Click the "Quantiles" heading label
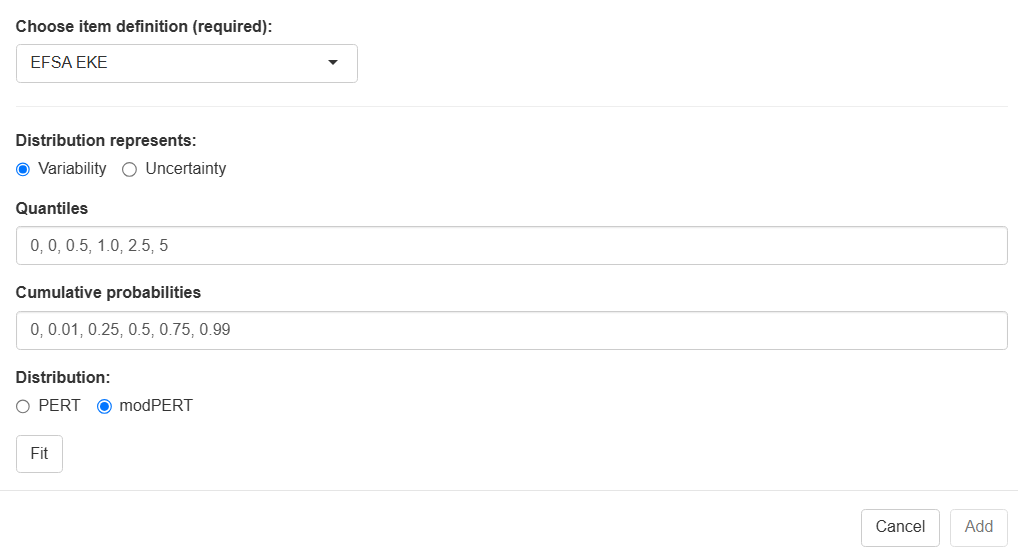This screenshot has height=560, width=1018. 52,208
